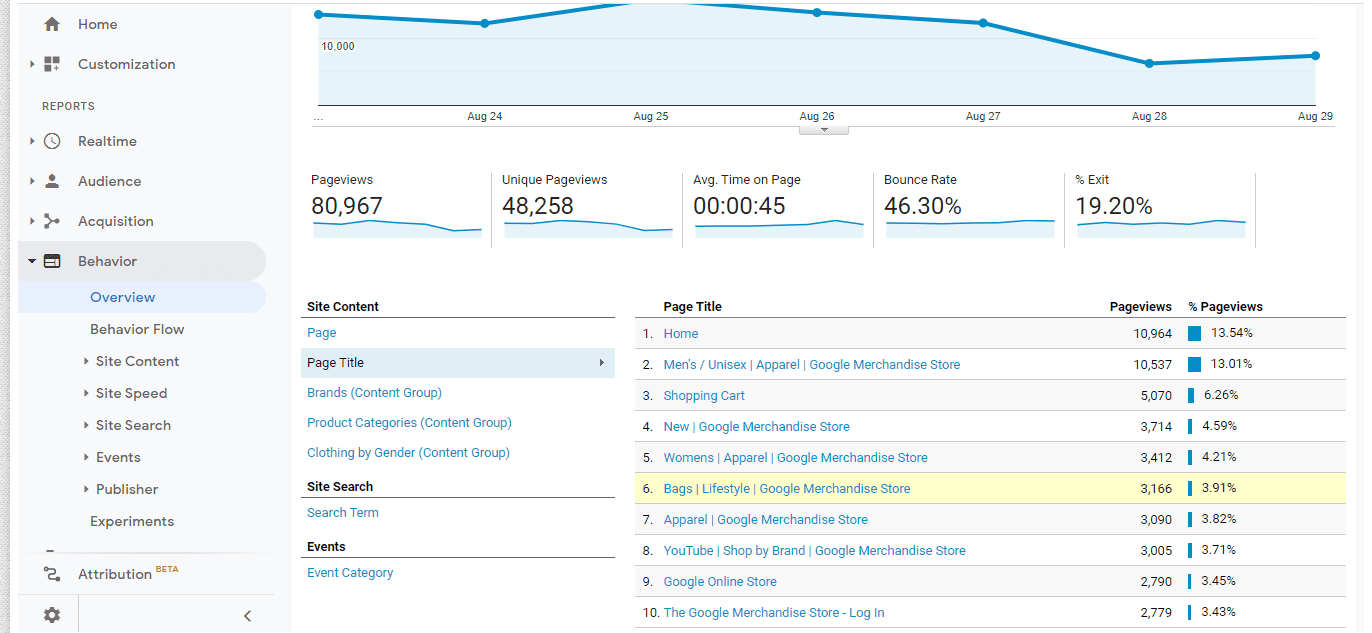The height and width of the screenshot is (633, 1372).
Task: Open Bags | Lifestyle page title link
Action: pos(787,489)
